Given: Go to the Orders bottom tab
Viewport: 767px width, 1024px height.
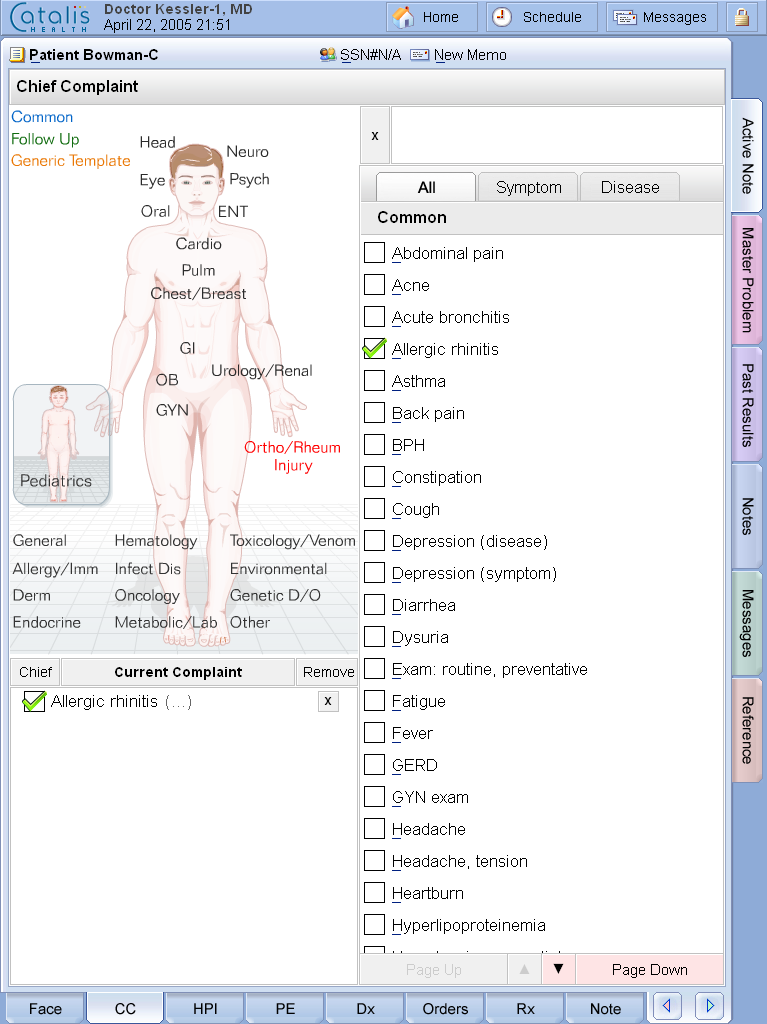Looking at the screenshot, I should tap(445, 1008).
